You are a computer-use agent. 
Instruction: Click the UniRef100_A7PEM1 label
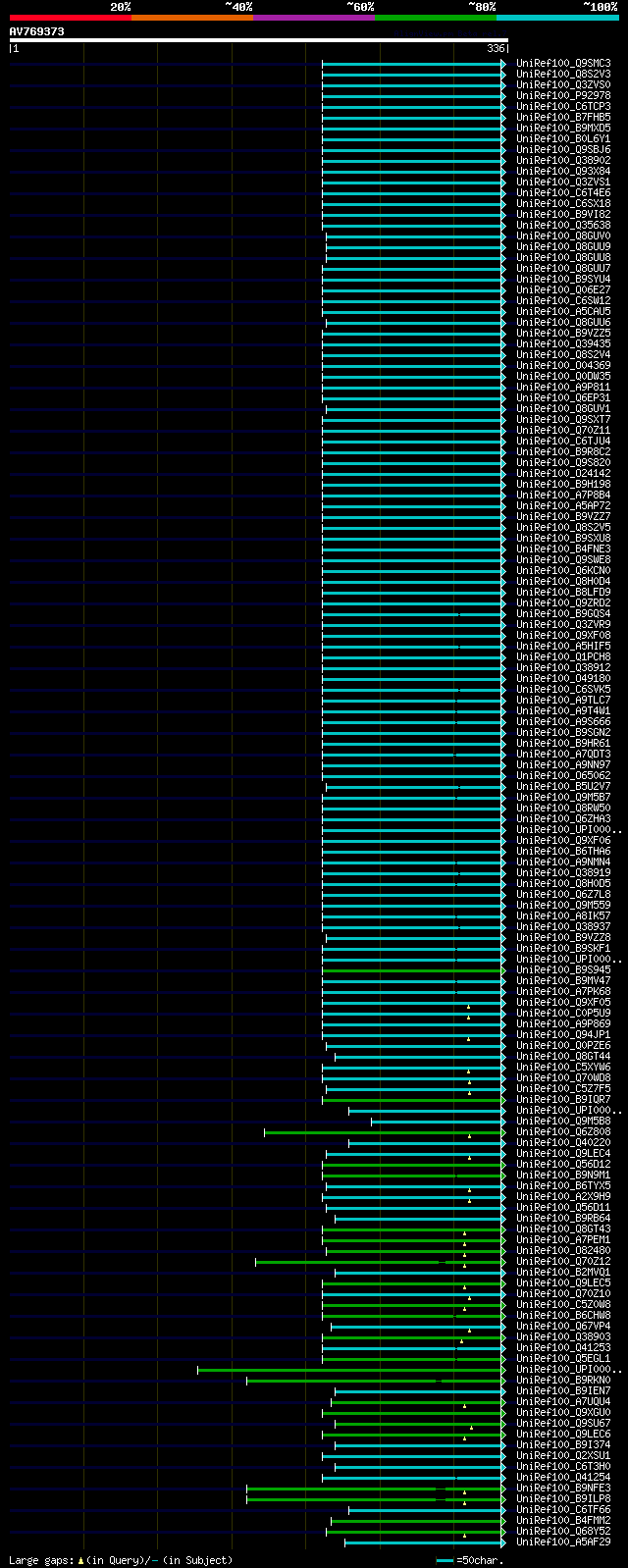pos(563,1240)
